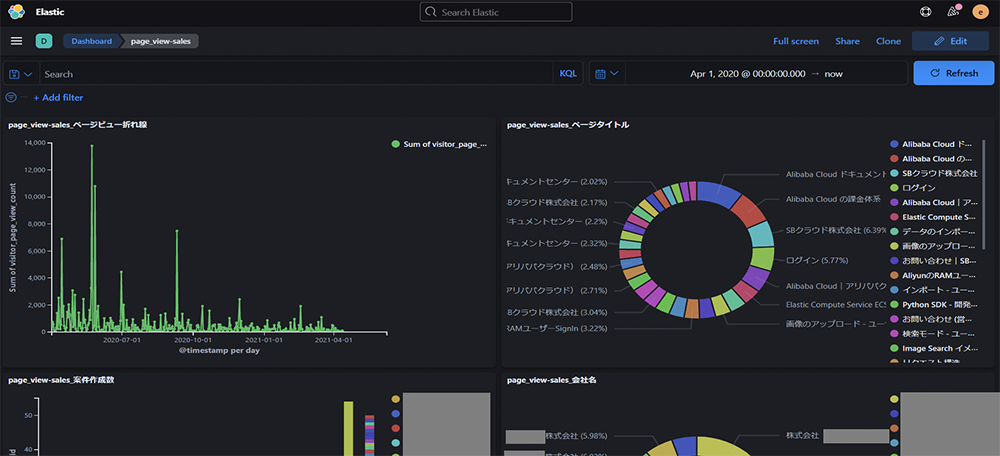Click + Add filter
Screen dimensions: 1000x456
(x=58, y=98)
